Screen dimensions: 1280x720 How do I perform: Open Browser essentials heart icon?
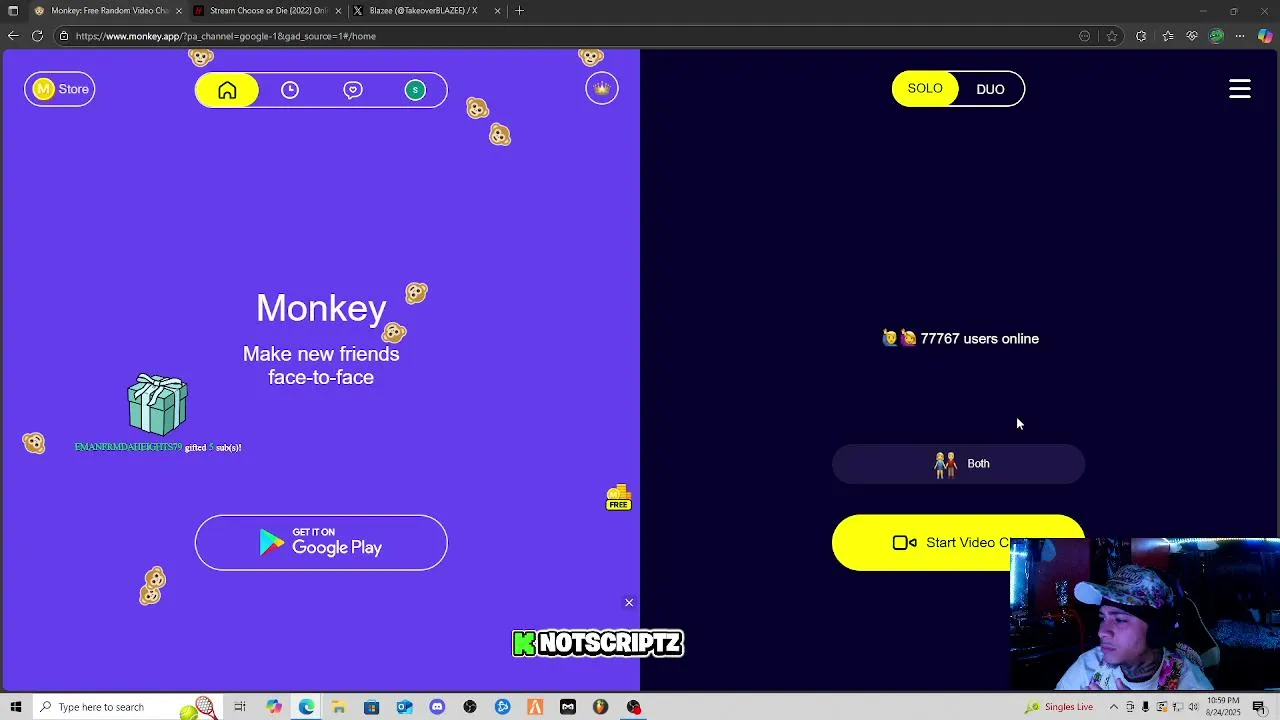click(1192, 36)
